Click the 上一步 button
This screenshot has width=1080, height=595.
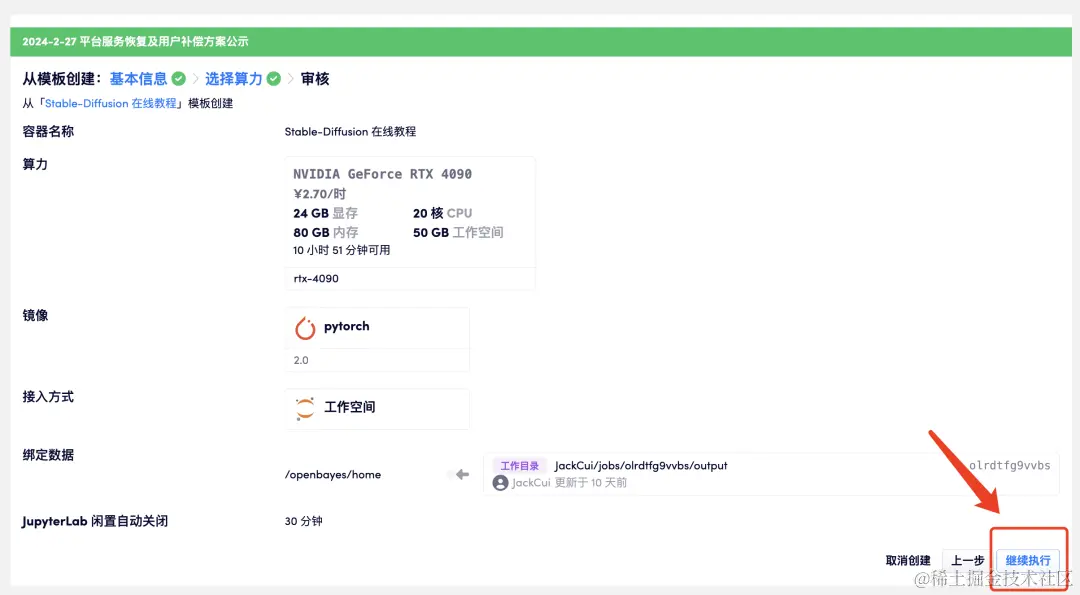point(966,560)
